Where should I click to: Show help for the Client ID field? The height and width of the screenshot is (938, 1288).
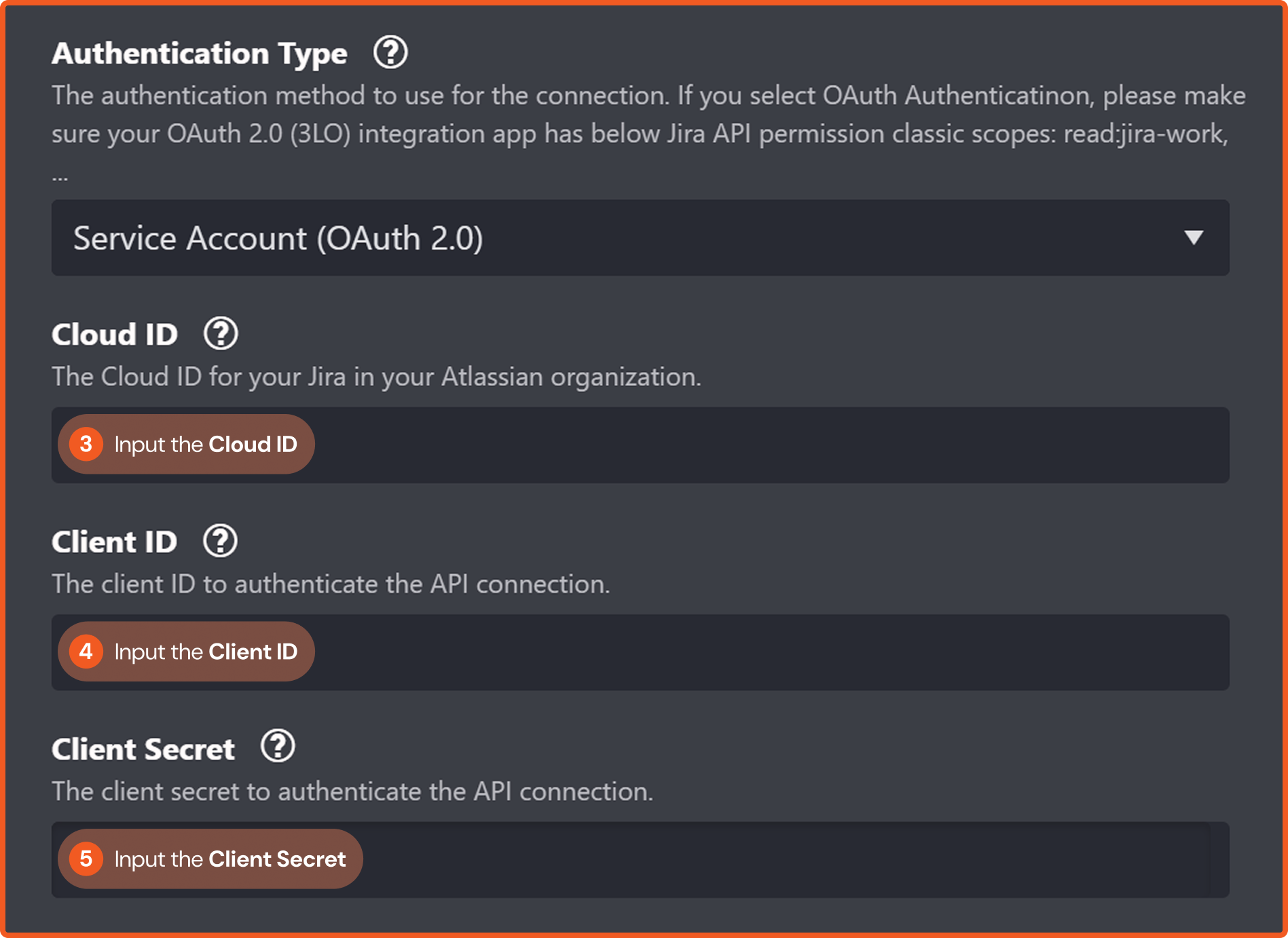[x=220, y=541]
